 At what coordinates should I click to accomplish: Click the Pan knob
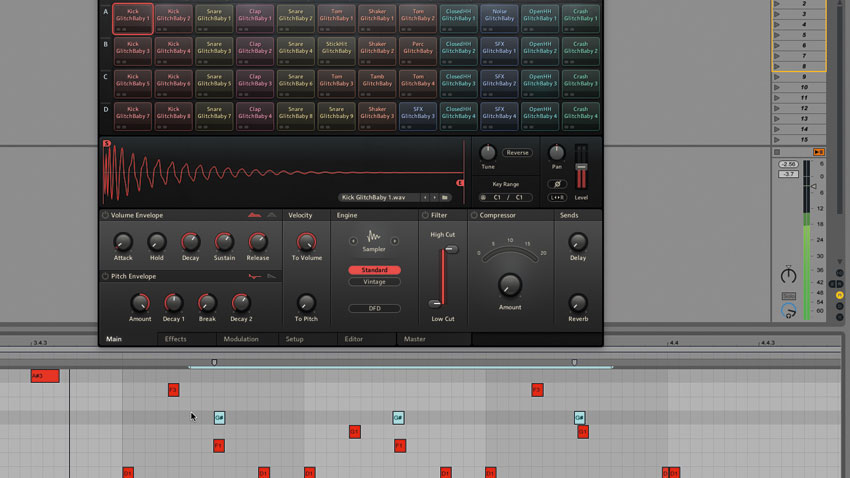point(557,153)
